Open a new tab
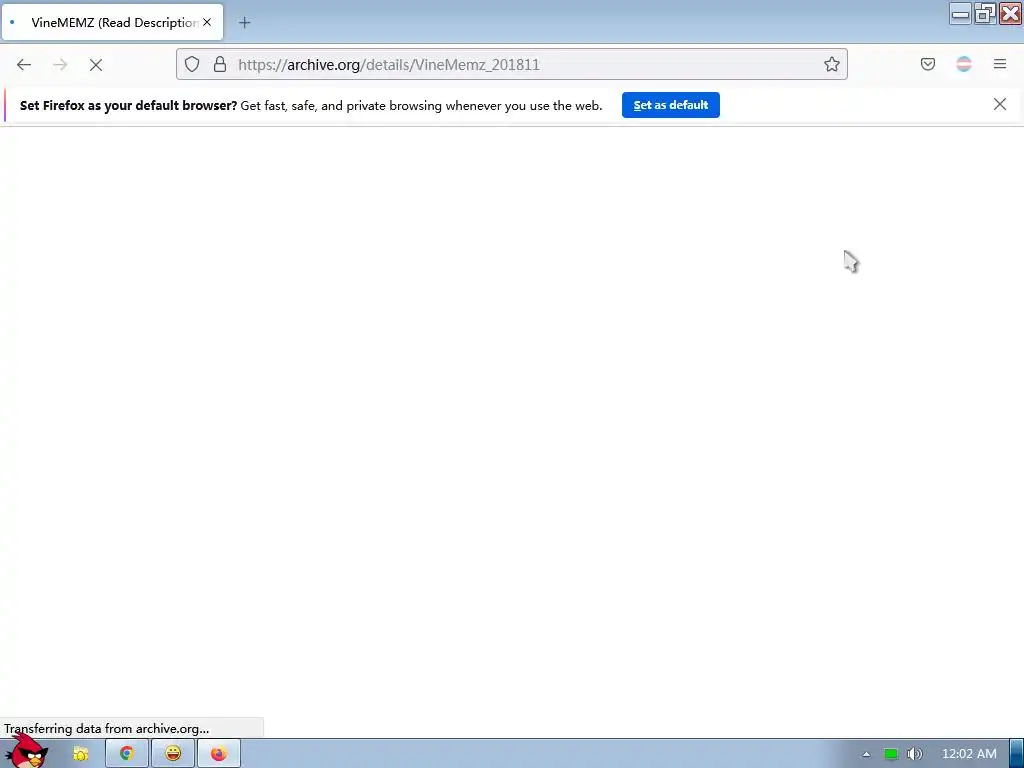1024x768 pixels. (244, 23)
